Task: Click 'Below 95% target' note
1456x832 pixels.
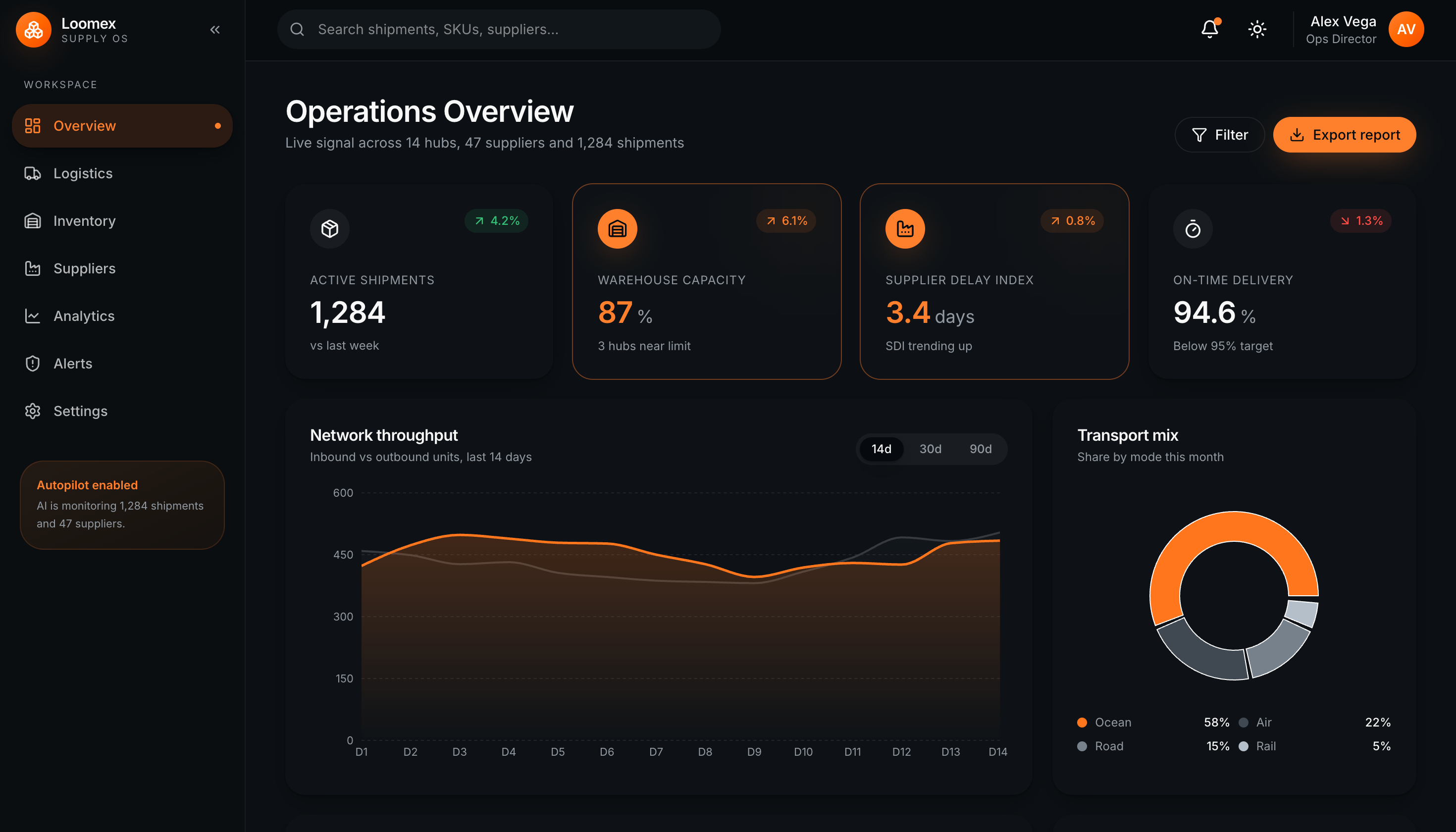Action: click(x=1223, y=346)
